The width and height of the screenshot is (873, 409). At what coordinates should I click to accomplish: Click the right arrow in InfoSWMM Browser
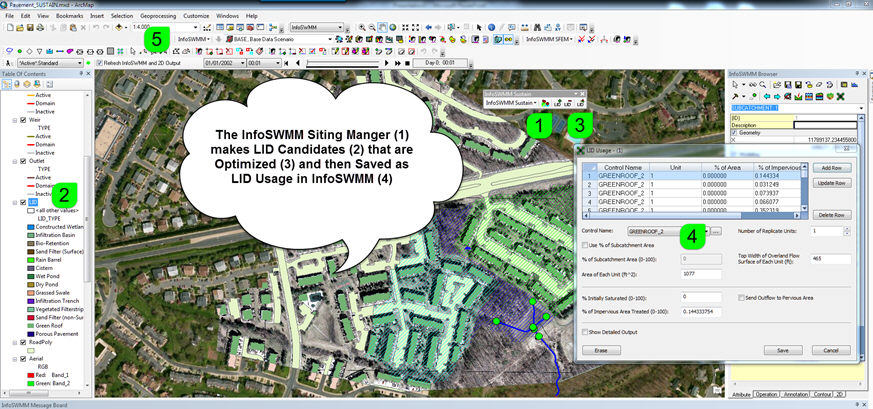[x=777, y=96]
